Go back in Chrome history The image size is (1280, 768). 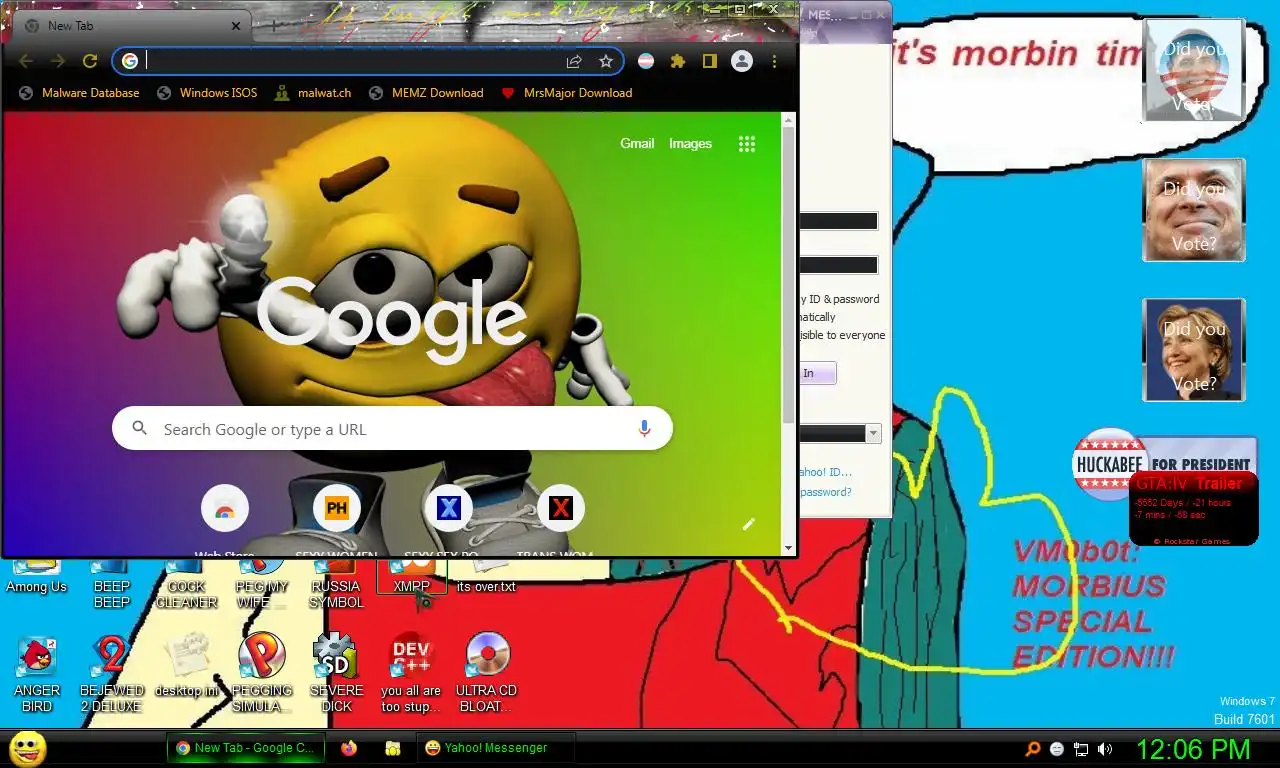[x=26, y=61]
